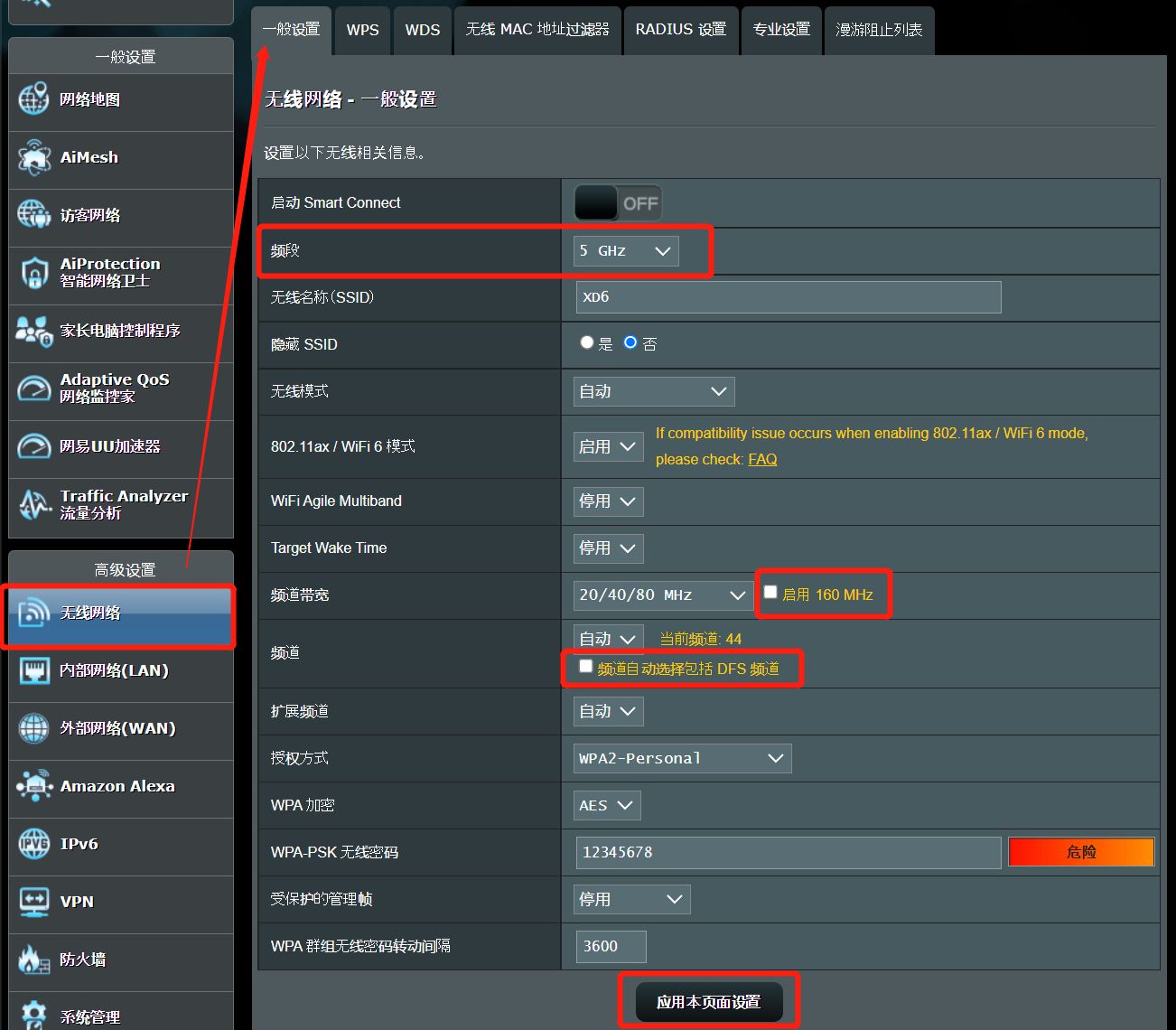Open the WiFi Agile Multiband dropdown
Viewport: 1176px width, 1030px height.
click(608, 501)
